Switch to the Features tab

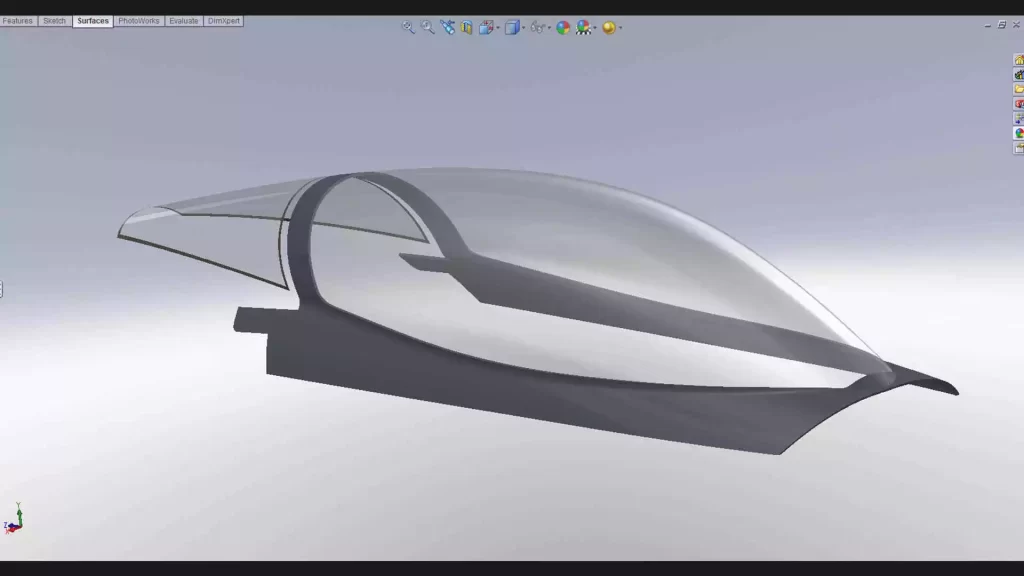(18, 21)
